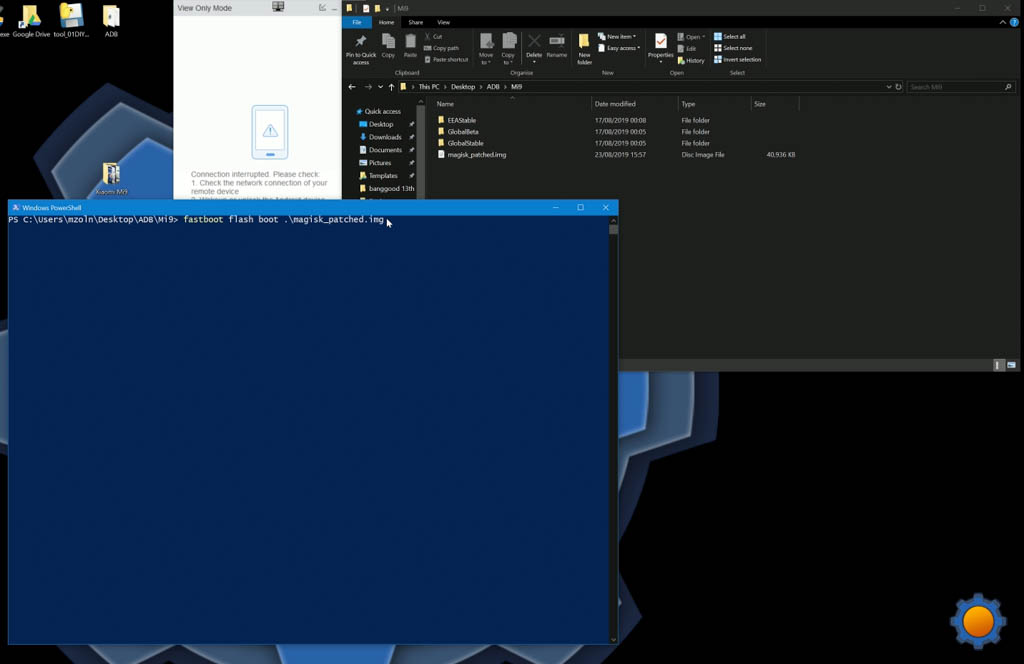The image size is (1024, 664).
Task: Select the Xiaomi Mi9 desktop folder
Action: 111,178
